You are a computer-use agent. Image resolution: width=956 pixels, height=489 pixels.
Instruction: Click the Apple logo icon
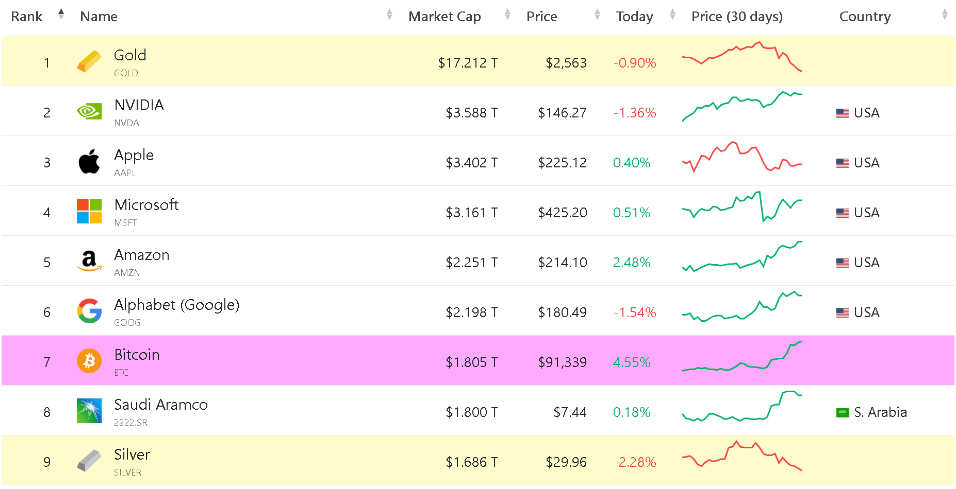[89, 162]
